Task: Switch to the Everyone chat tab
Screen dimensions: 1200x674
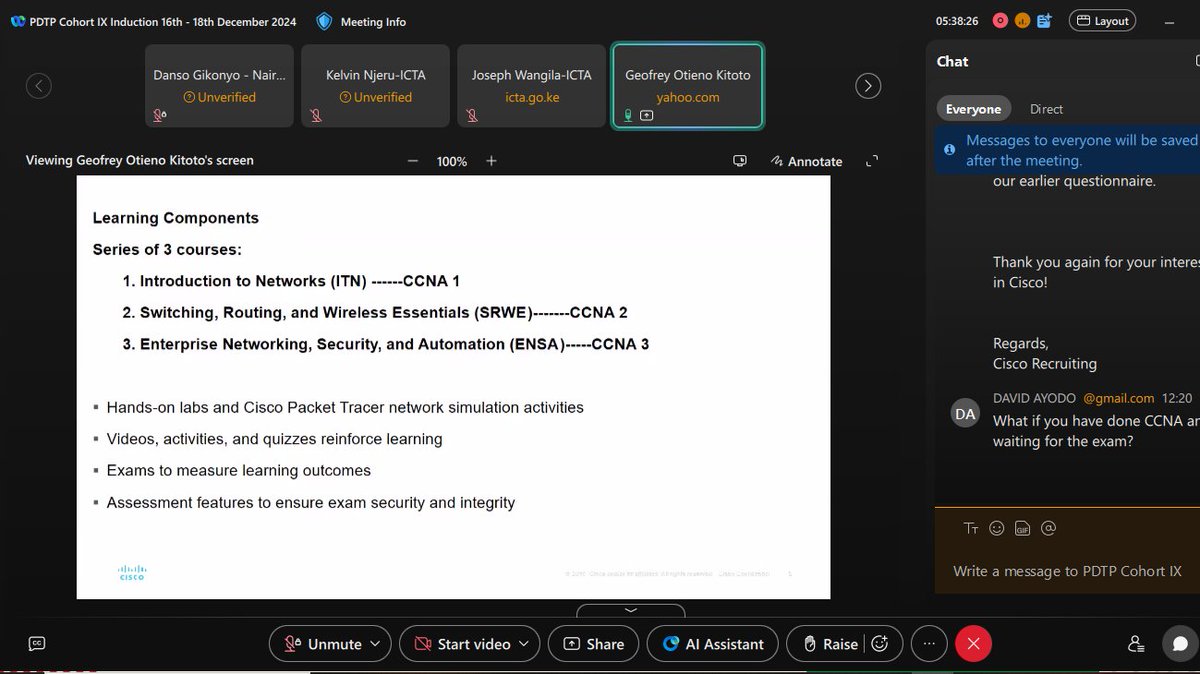Action: click(973, 109)
